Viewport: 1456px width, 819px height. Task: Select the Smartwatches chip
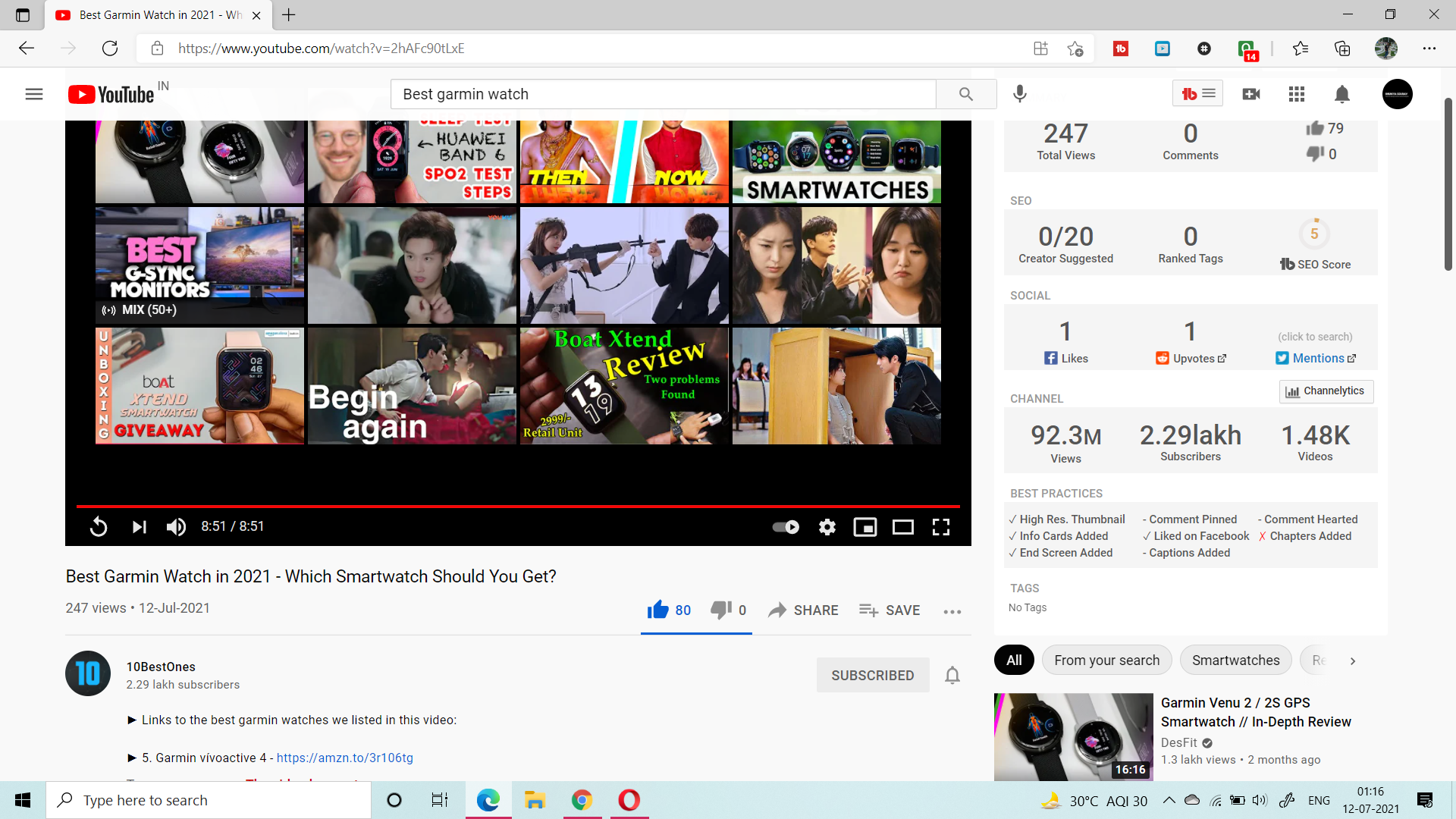click(x=1236, y=661)
